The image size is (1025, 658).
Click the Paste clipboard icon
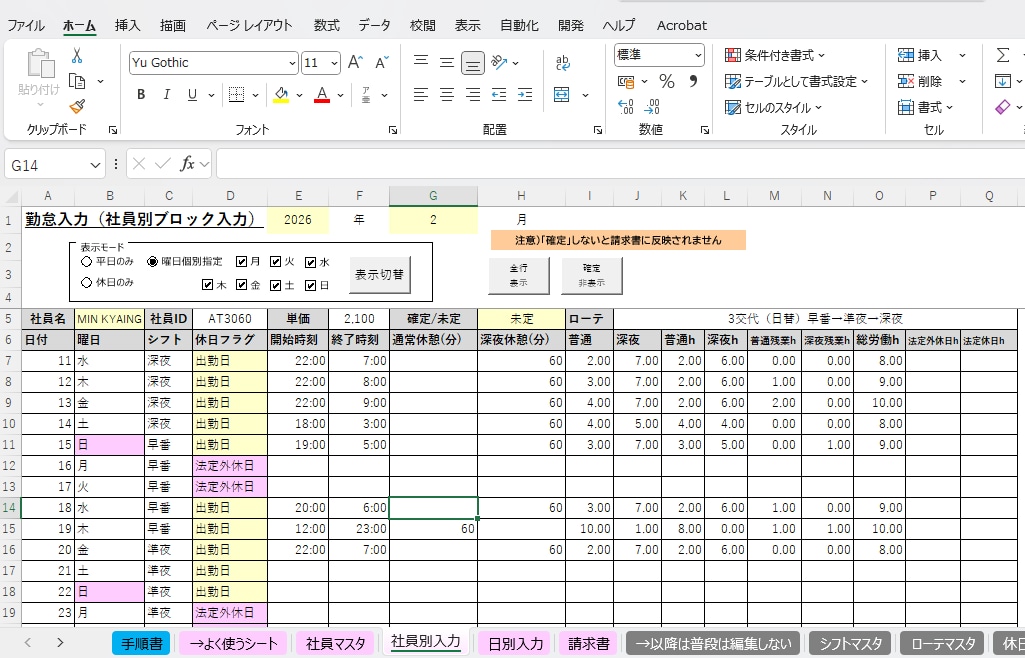click(x=41, y=65)
